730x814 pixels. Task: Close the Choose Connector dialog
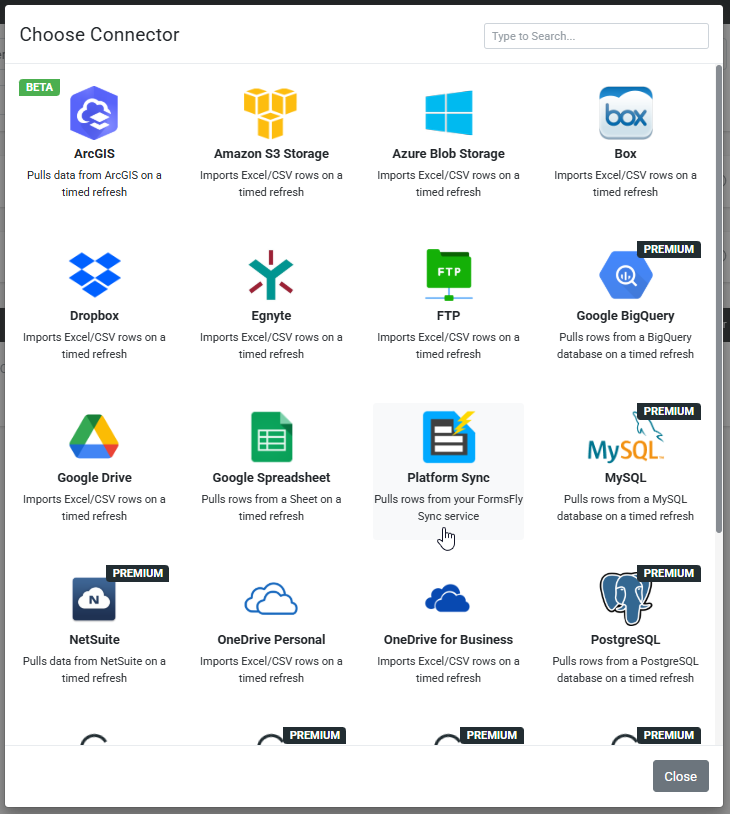tap(681, 776)
